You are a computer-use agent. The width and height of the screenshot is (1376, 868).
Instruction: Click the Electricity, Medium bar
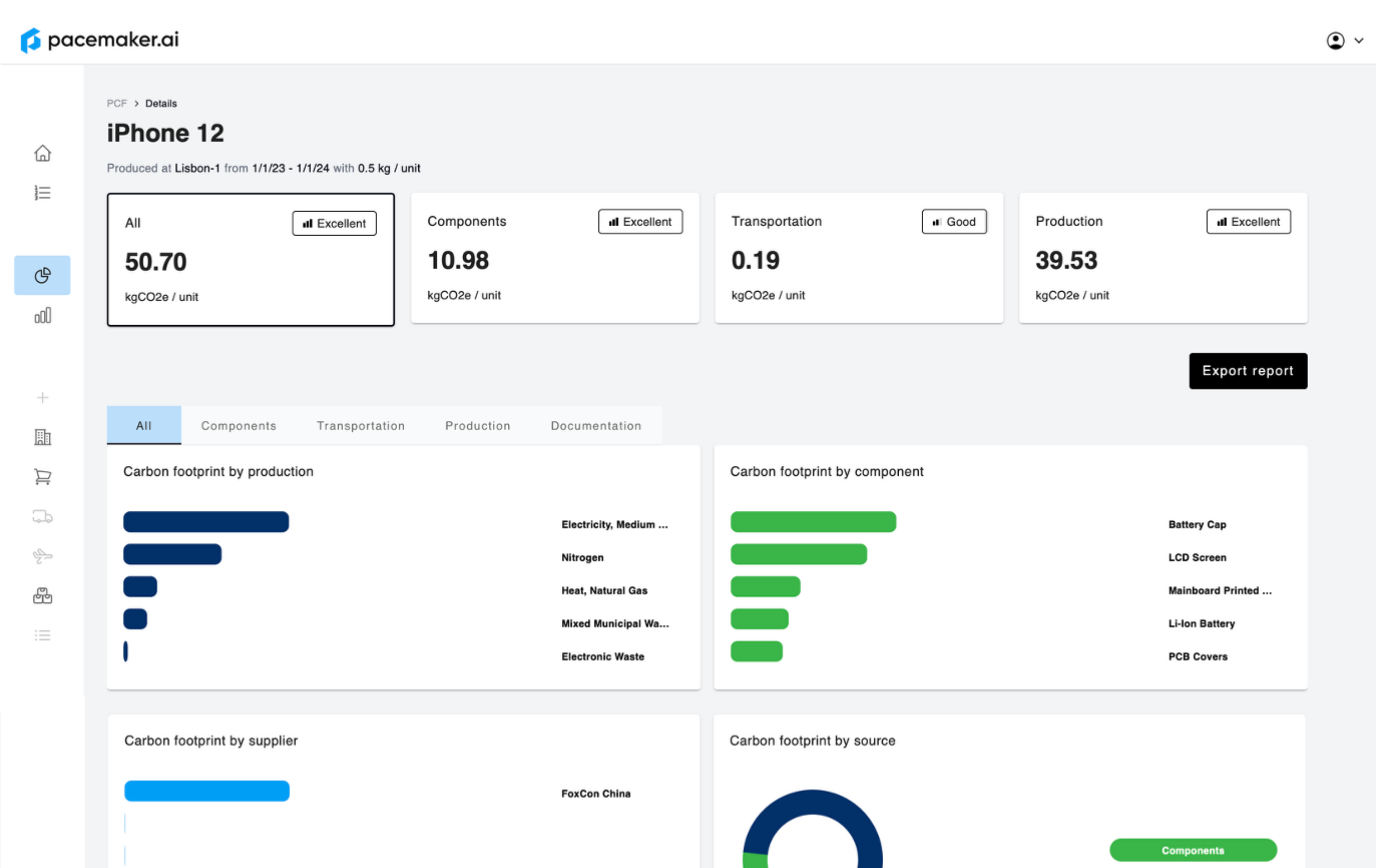pyautogui.click(x=206, y=522)
